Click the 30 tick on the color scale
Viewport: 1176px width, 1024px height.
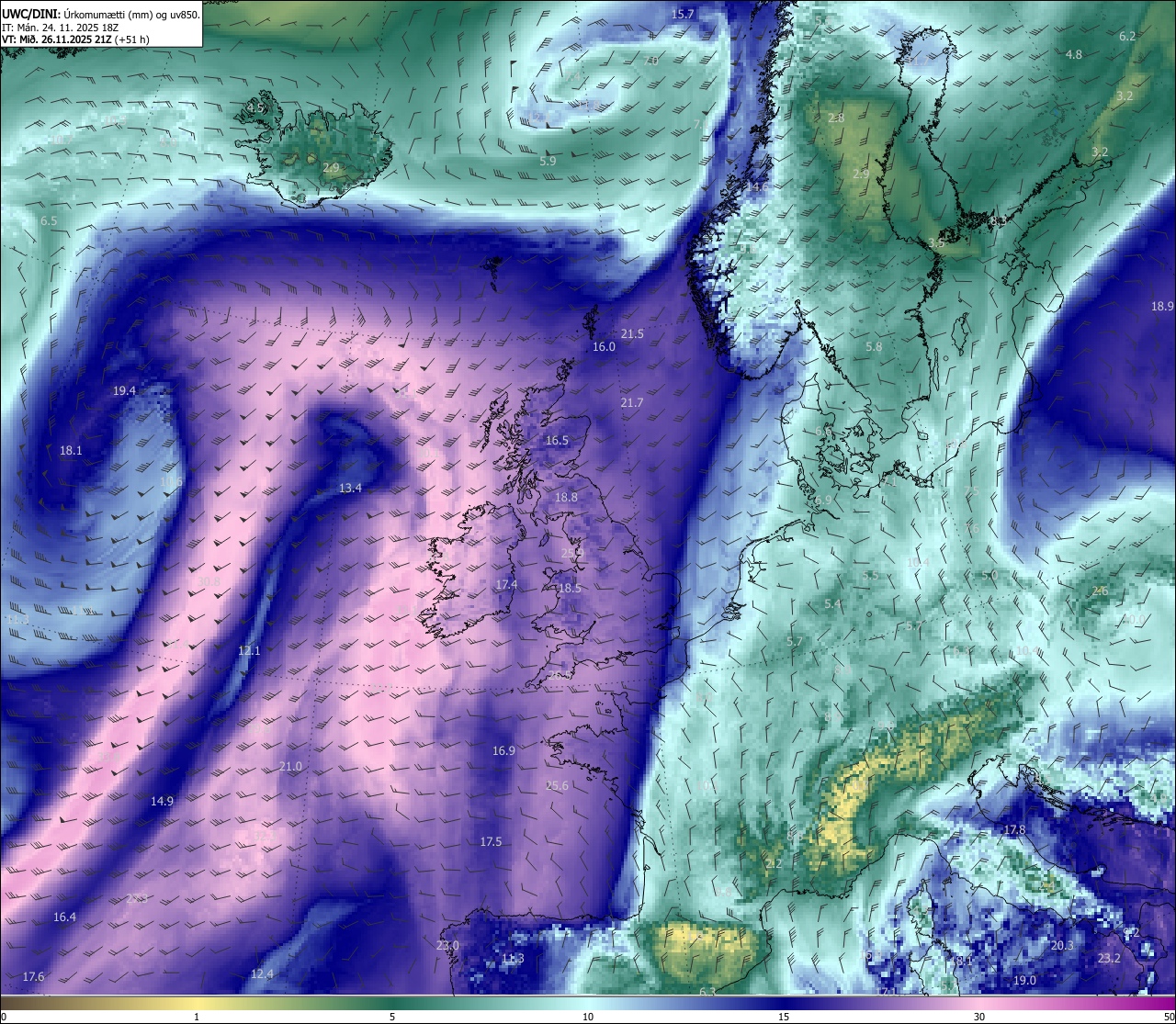pos(979,1017)
